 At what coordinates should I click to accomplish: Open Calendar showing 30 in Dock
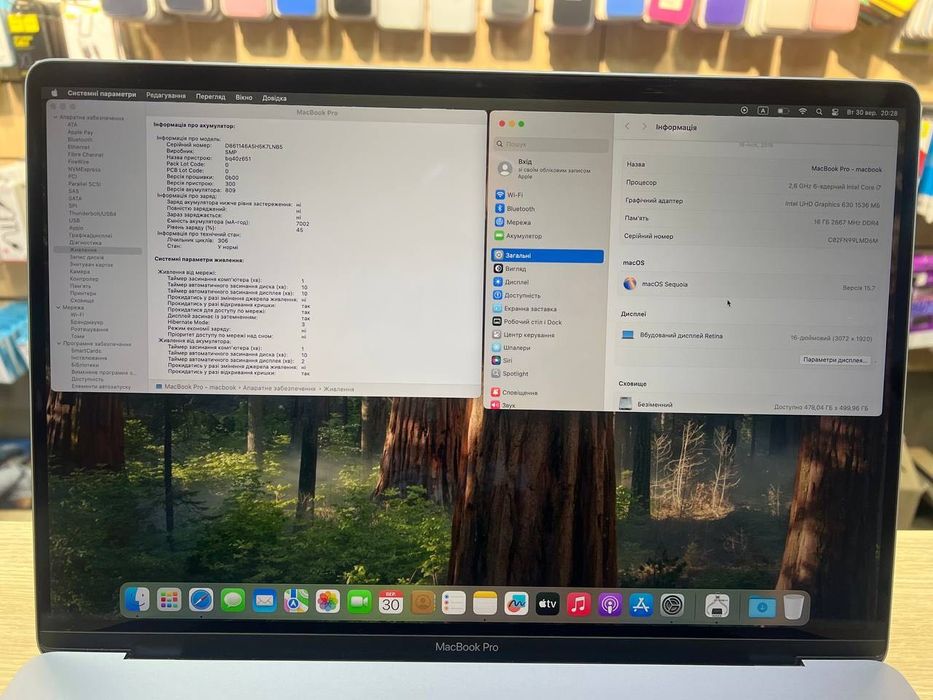click(390, 603)
